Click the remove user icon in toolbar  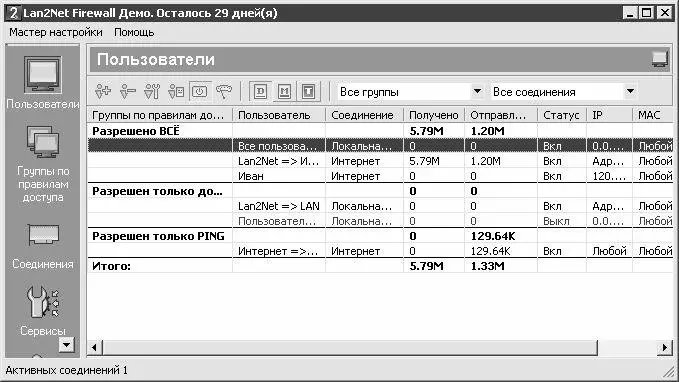(x=128, y=91)
